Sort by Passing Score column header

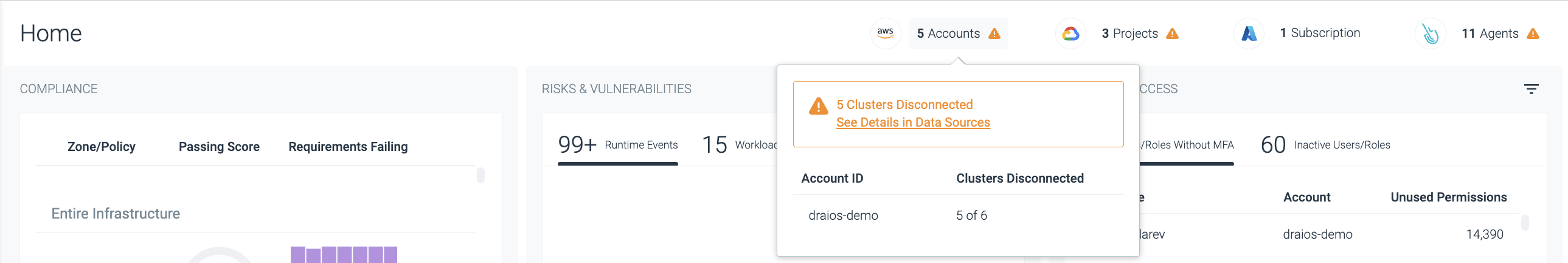[219, 147]
